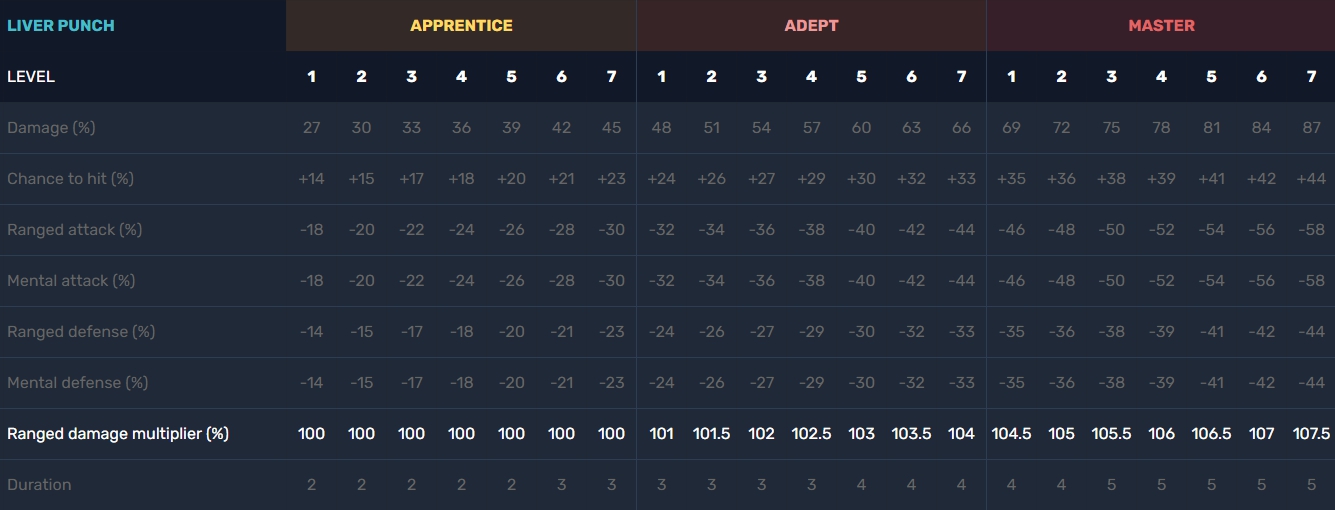Click the LIVER PUNCH skill title
This screenshot has height=510, width=1335.
pos(61,25)
